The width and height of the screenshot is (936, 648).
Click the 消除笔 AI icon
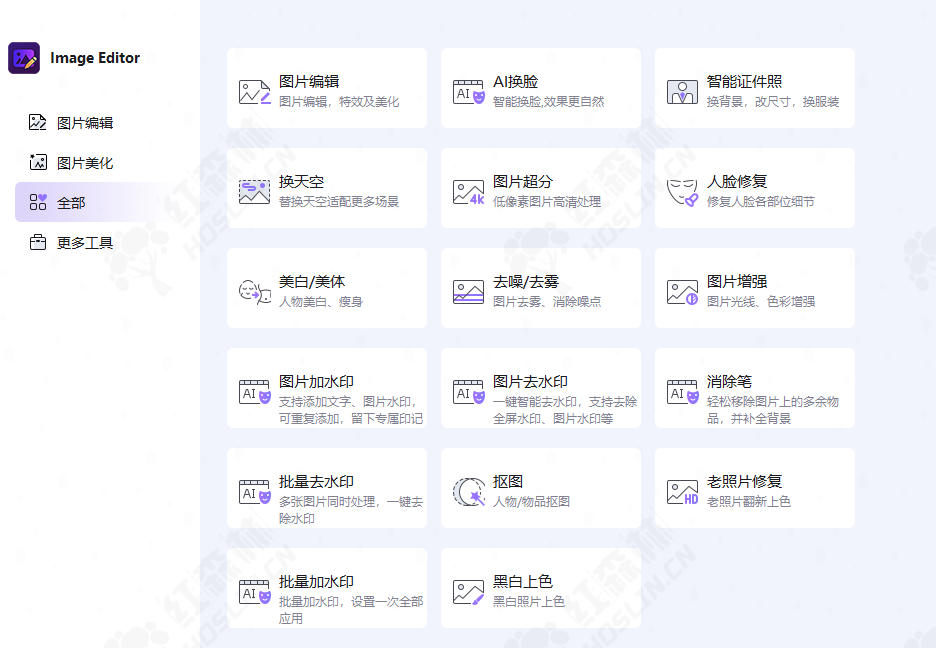(x=682, y=393)
